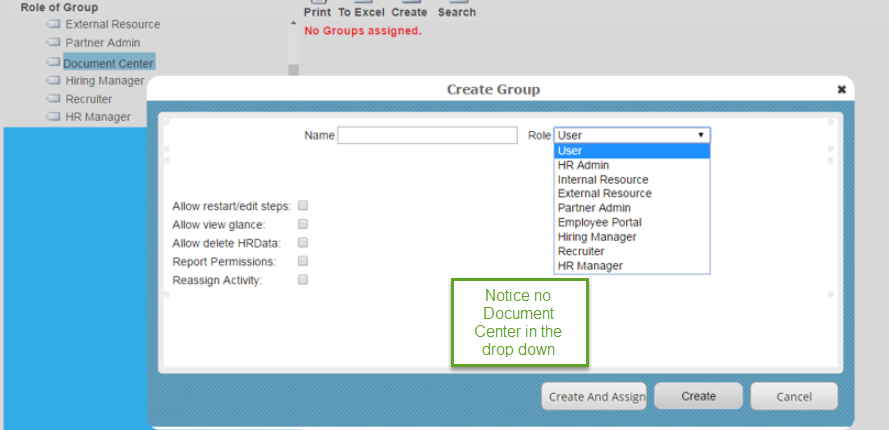889x430 pixels.
Task: Click the Role of Group heading
Action: [x=59, y=7]
